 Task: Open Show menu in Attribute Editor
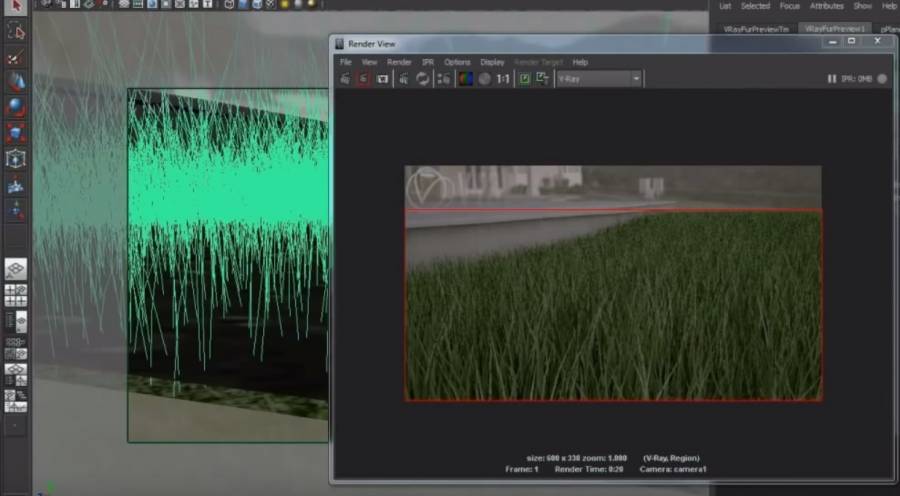pos(862,6)
